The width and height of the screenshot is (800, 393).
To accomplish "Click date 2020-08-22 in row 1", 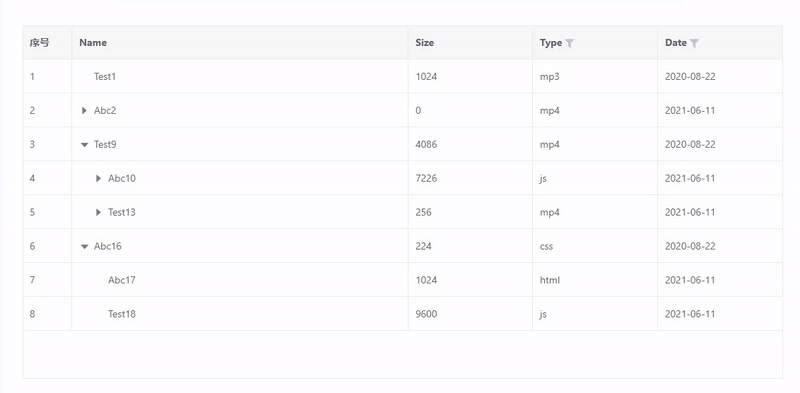I will point(690,77).
